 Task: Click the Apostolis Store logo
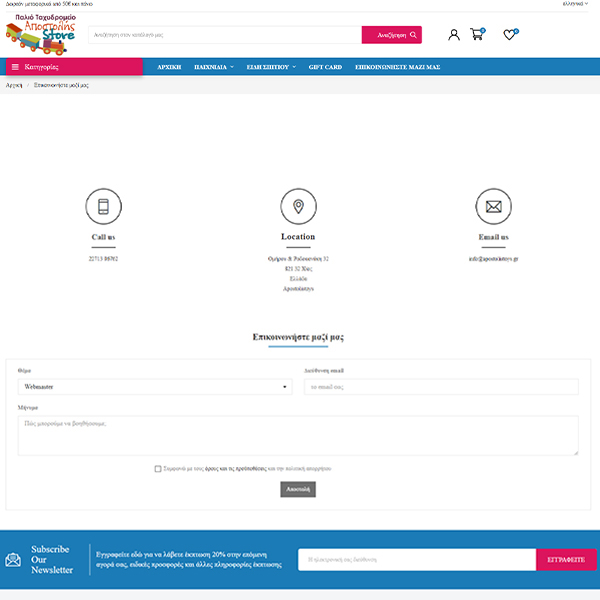pyautogui.click(x=41, y=34)
